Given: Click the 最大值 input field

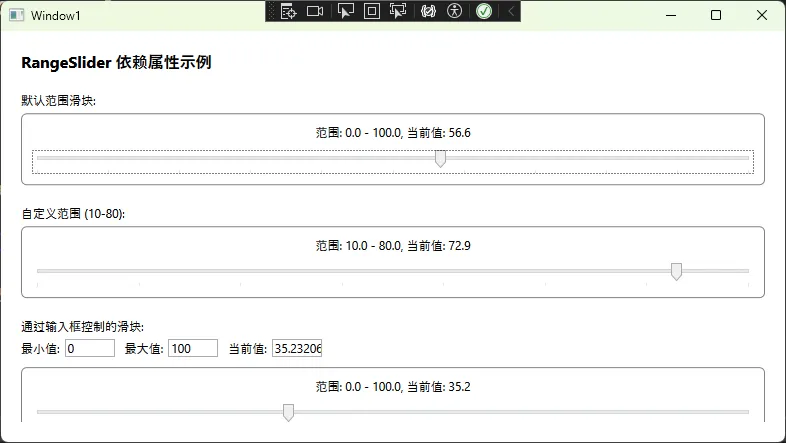Looking at the screenshot, I should tap(193, 348).
